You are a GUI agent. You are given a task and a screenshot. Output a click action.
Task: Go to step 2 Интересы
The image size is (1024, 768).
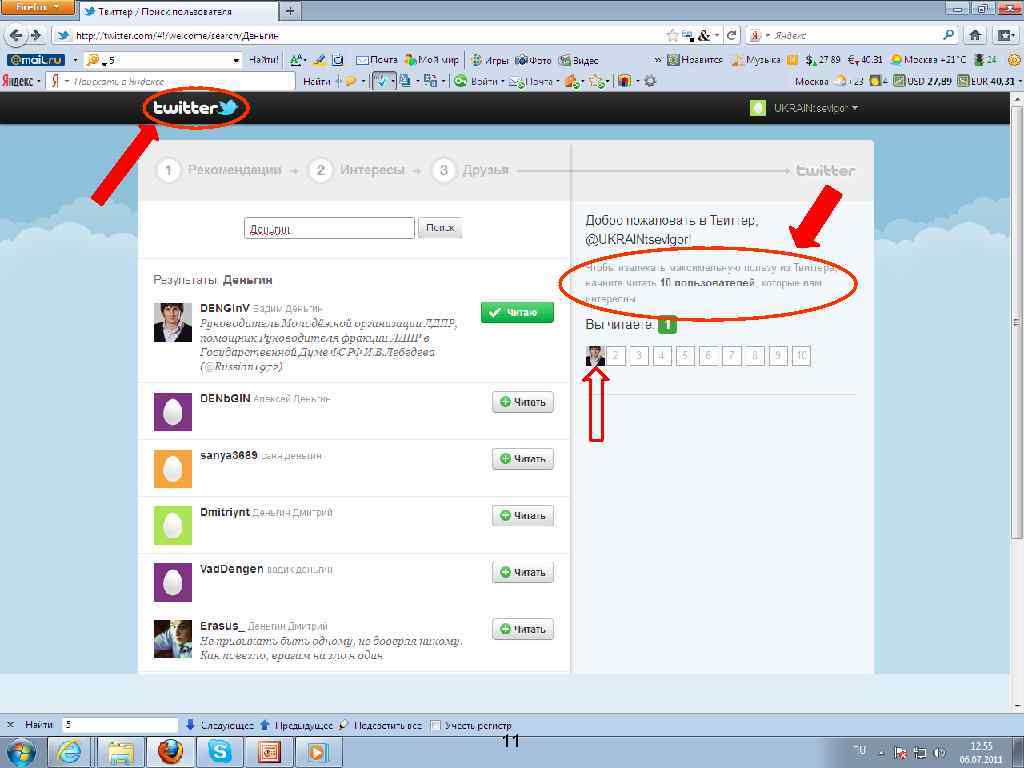[357, 170]
